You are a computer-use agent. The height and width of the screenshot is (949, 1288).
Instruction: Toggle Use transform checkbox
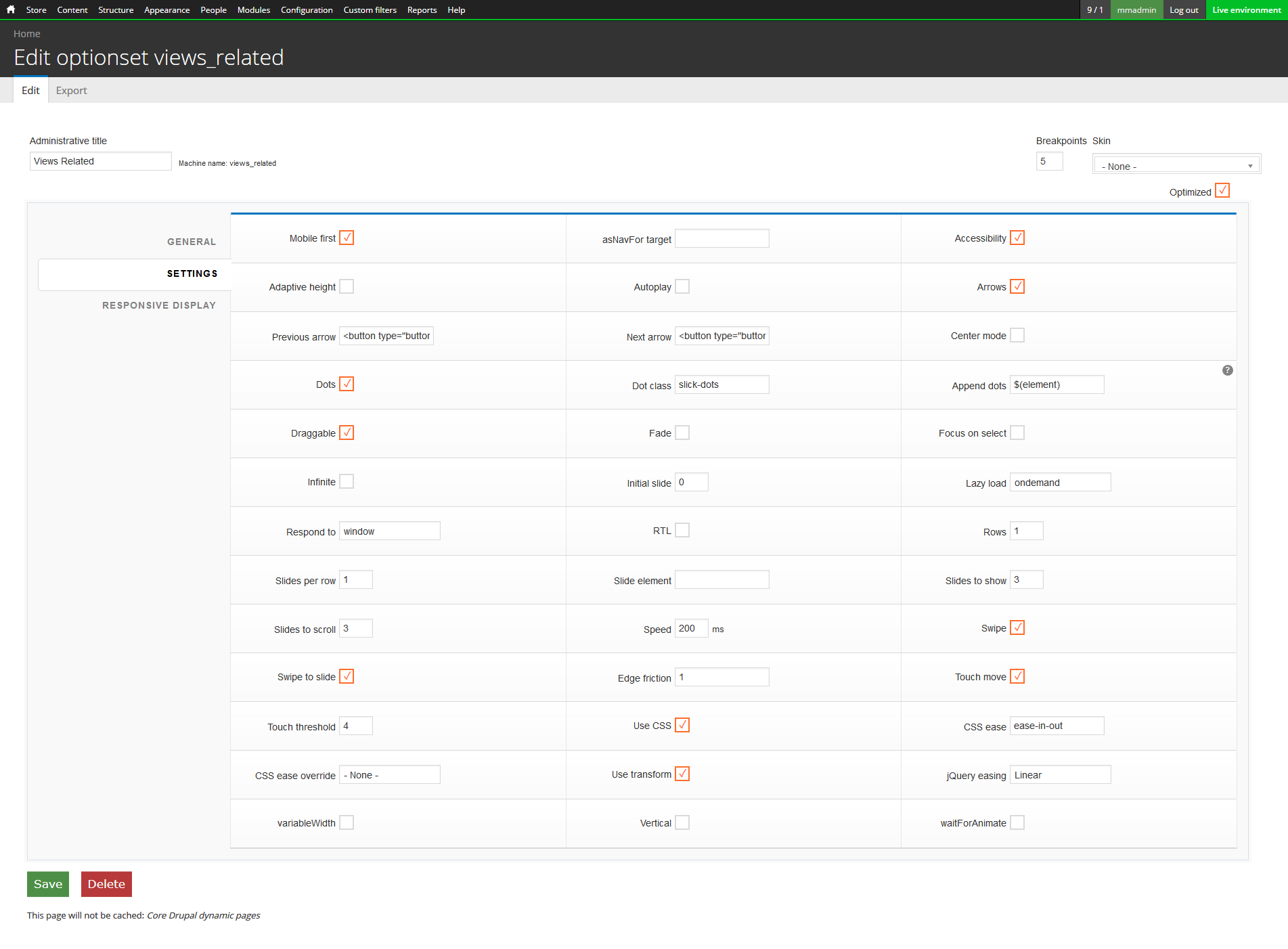click(682, 774)
